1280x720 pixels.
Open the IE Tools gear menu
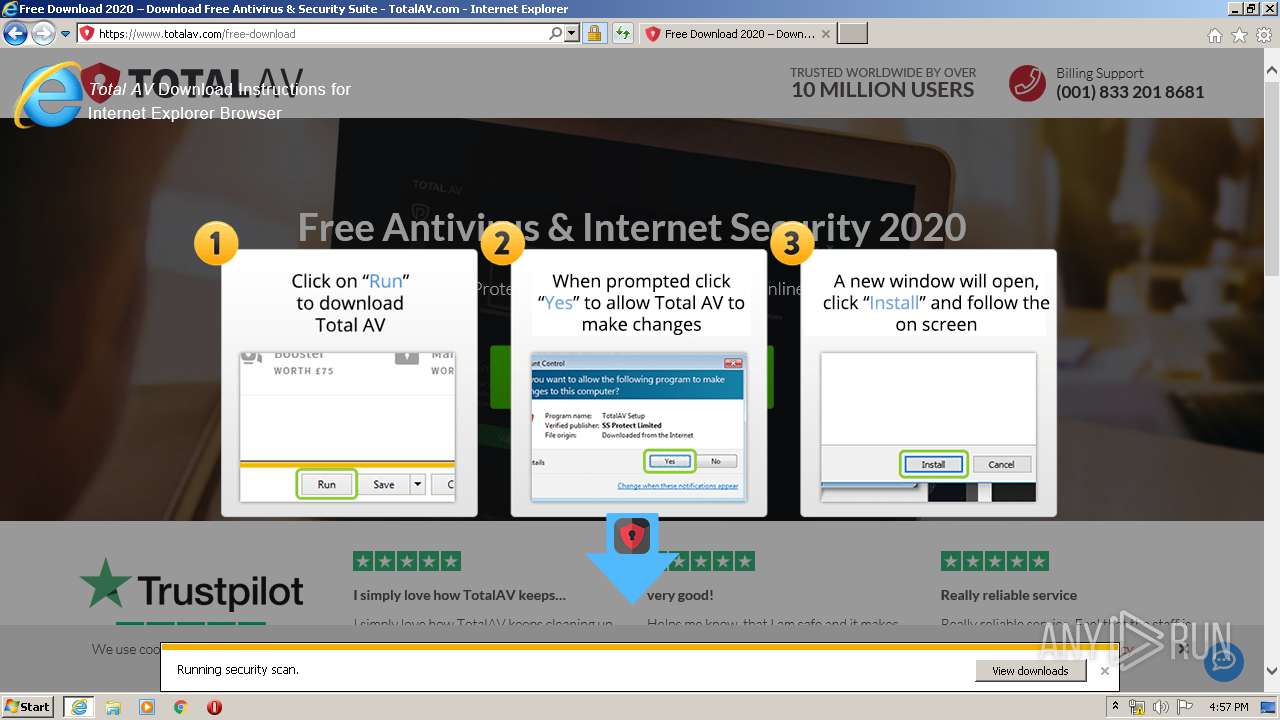1263,35
